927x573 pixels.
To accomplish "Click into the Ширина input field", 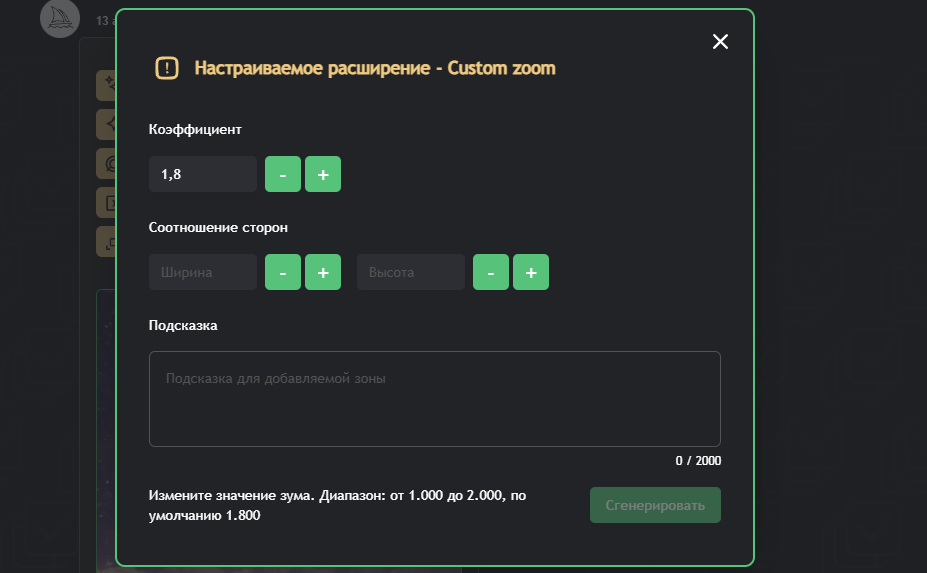I will (203, 272).
